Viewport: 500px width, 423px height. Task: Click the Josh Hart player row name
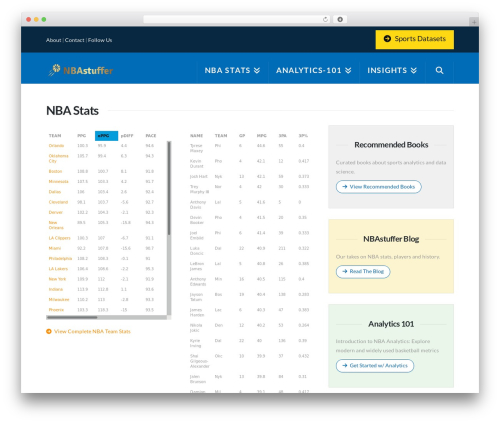(x=199, y=176)
